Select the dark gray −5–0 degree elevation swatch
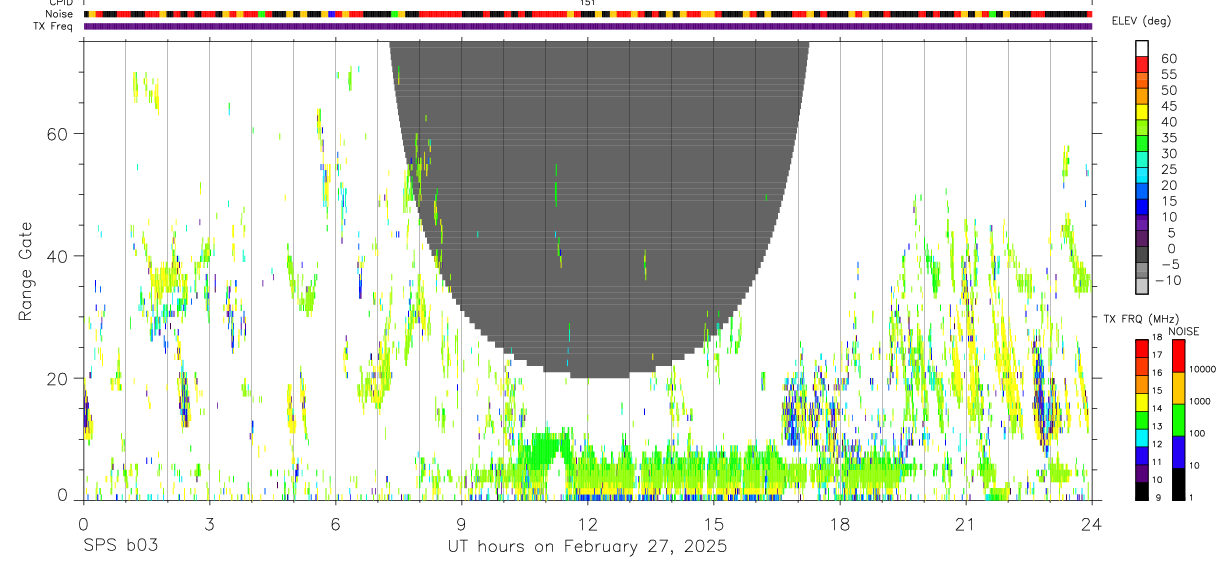 pyautogui.click(x=1142, y=256)
